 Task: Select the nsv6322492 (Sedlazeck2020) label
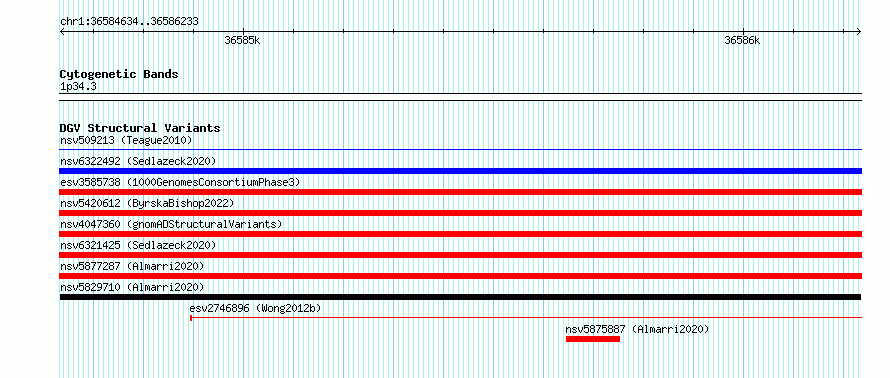click(x=138, y=161)
